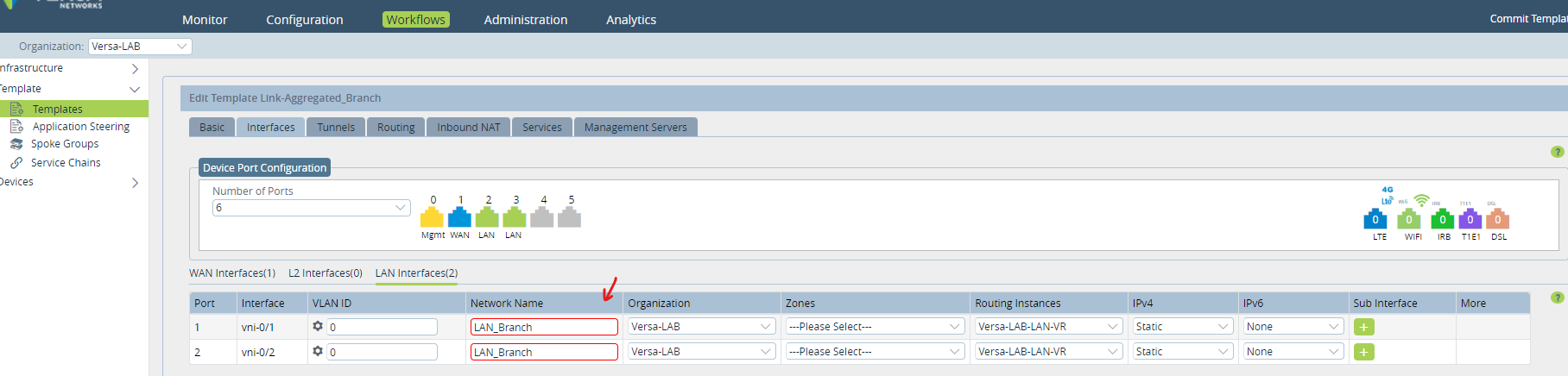1568x376 pixels.
Task: Open VLAN gear settings for vni-0/2
Action: [318, 351]
